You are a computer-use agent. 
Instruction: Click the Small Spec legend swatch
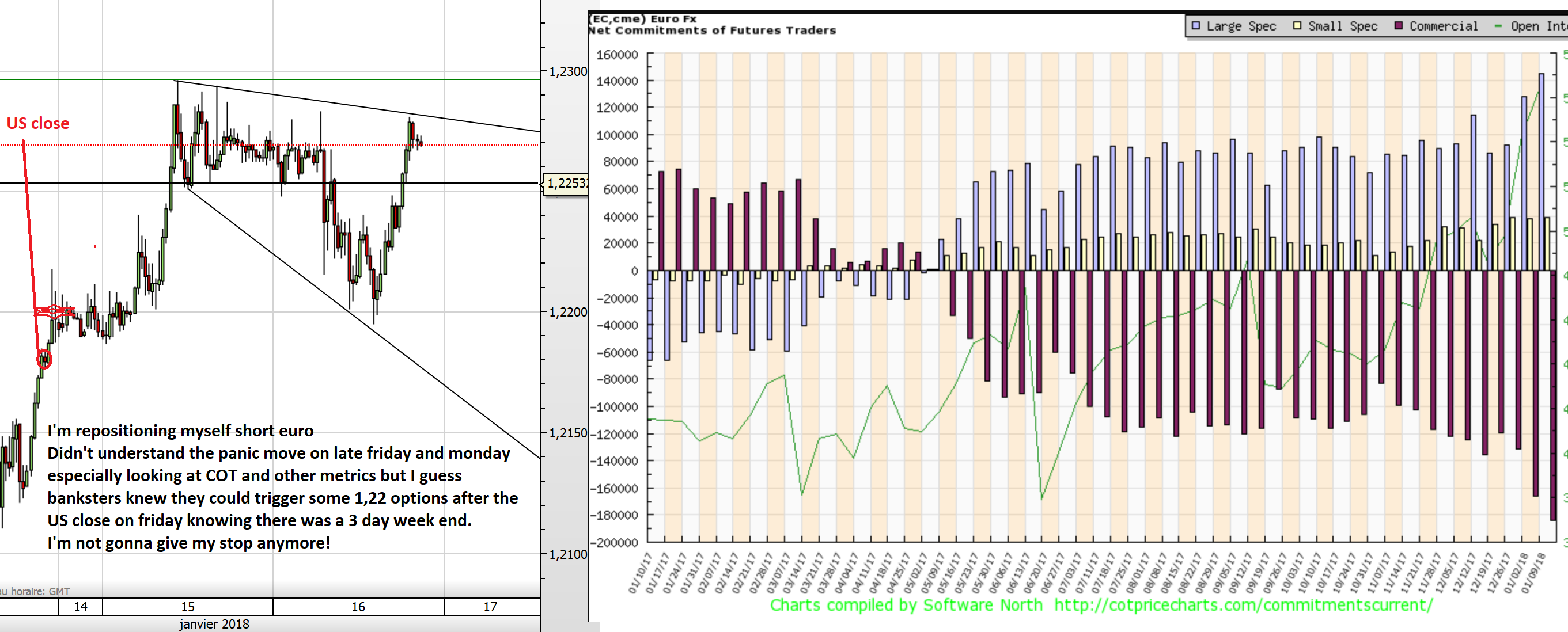1297,25
